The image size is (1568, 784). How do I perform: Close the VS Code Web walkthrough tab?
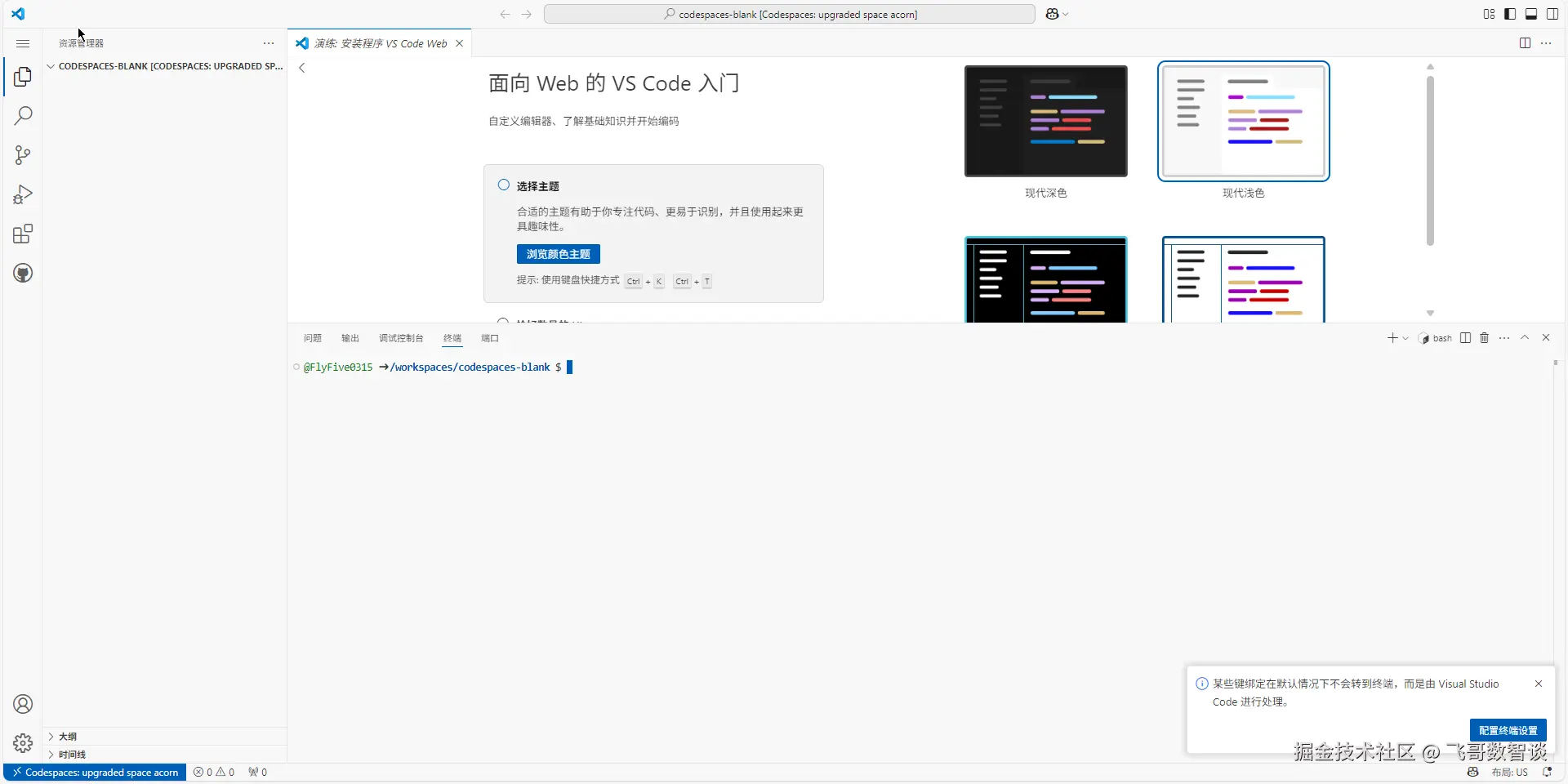tap(460, 43)
